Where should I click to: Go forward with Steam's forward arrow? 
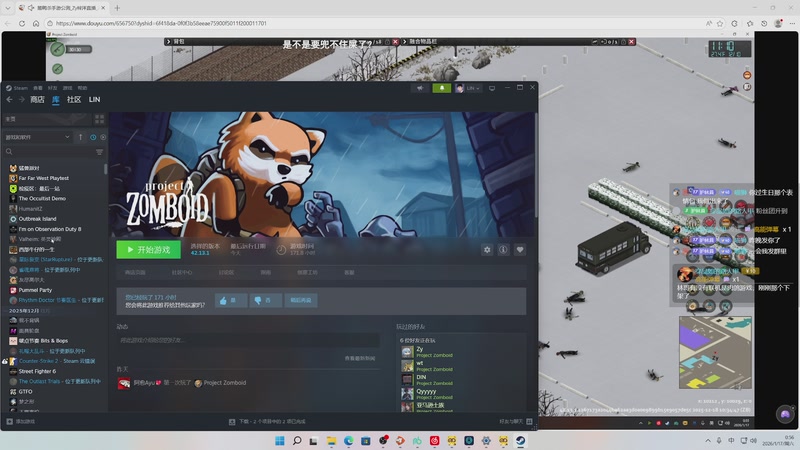[21, 99]
